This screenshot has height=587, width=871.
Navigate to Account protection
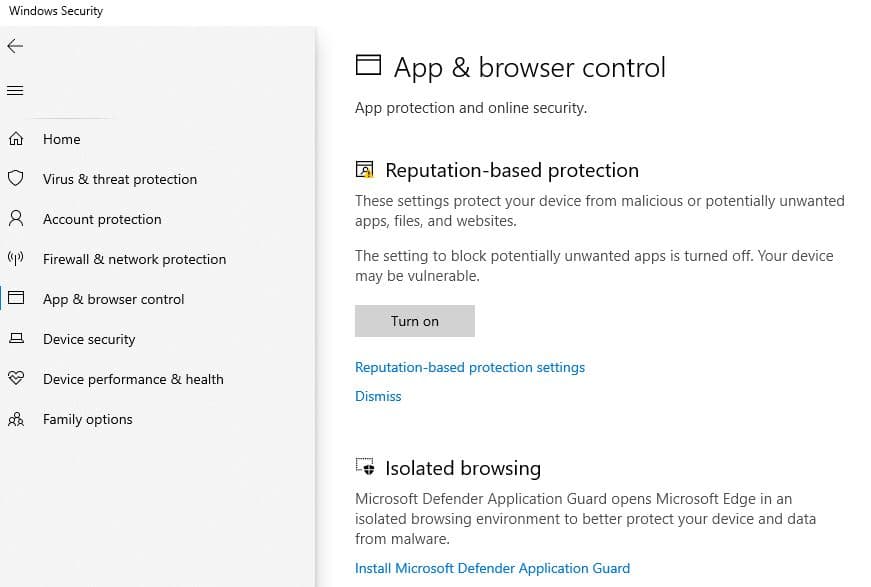point(102,219)
